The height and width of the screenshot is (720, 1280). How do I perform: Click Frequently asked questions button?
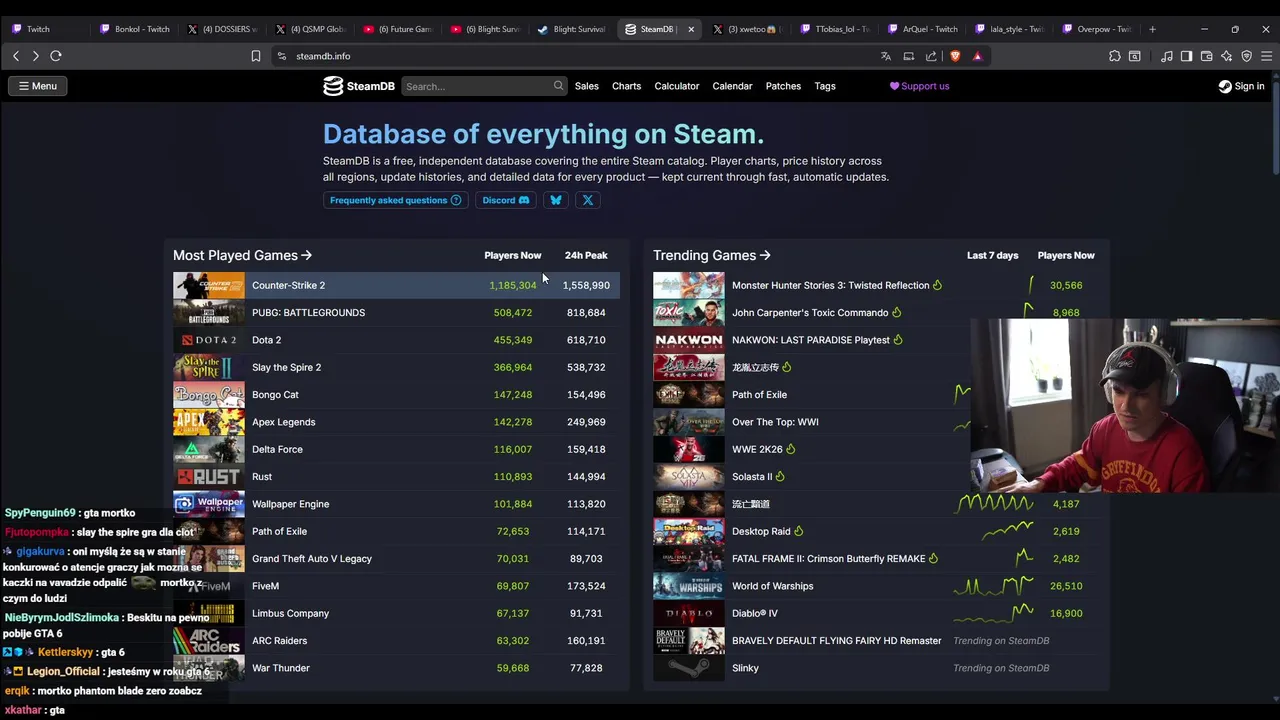tap(396, 200)
